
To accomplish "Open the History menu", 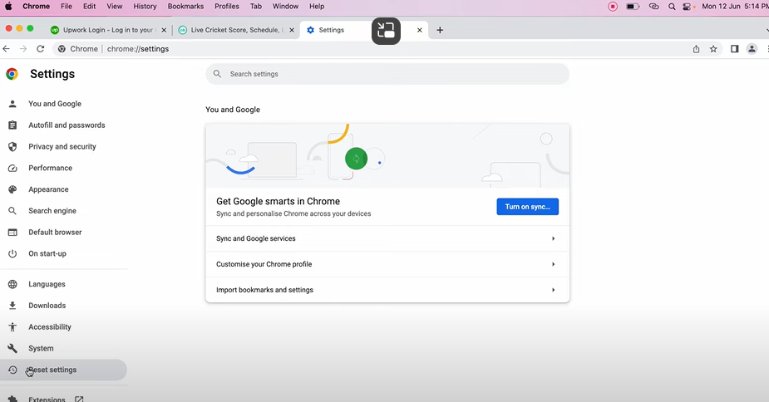I will point(145,6).
